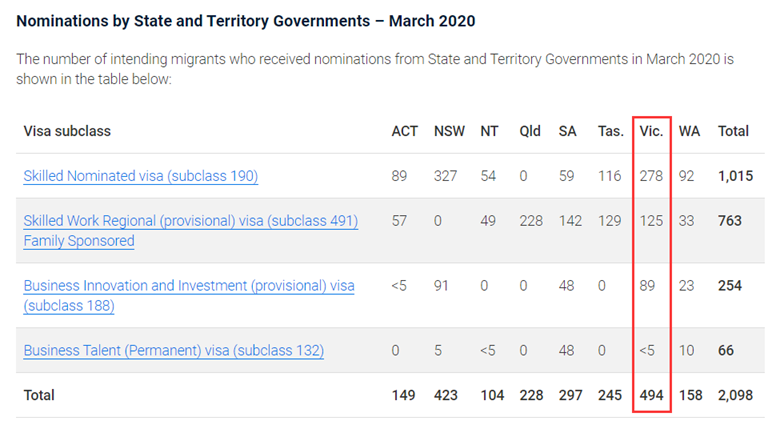This screenshot has height=429, width=784.
Task: Select the ACT column header
Action: pos(405,132)
